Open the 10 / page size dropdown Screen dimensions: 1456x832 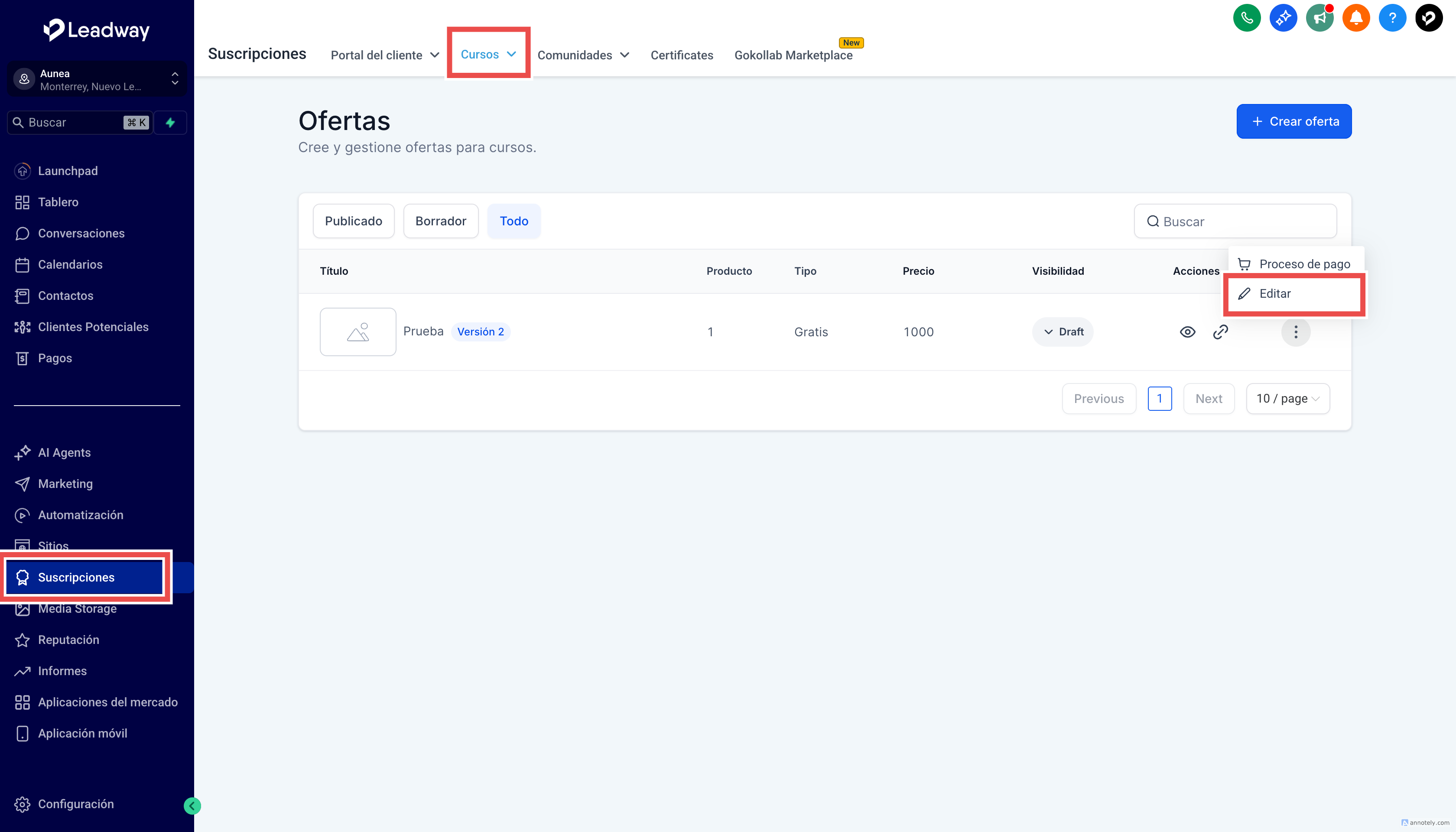[1287, 399]
